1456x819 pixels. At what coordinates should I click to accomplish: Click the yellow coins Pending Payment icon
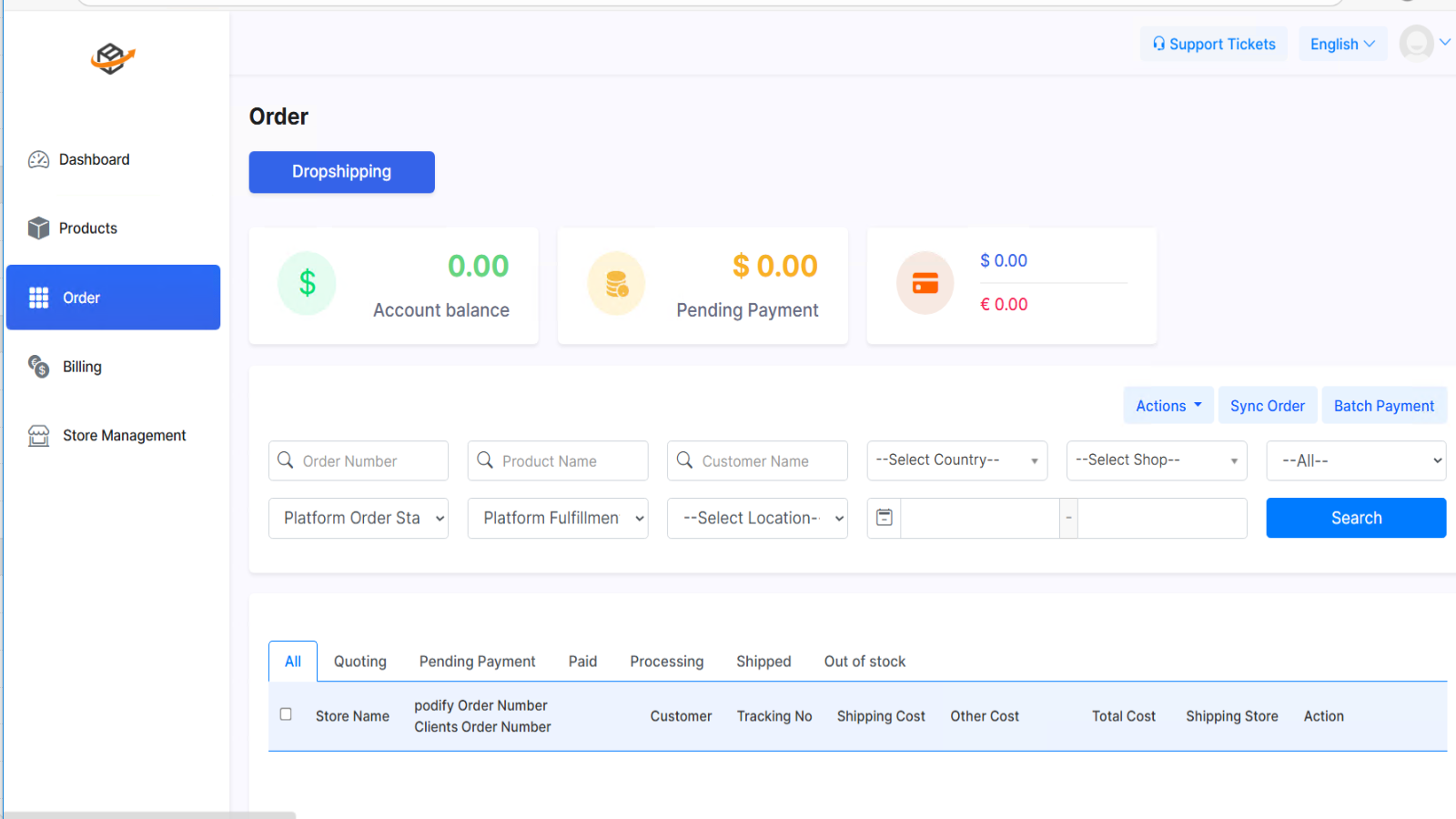616,284
